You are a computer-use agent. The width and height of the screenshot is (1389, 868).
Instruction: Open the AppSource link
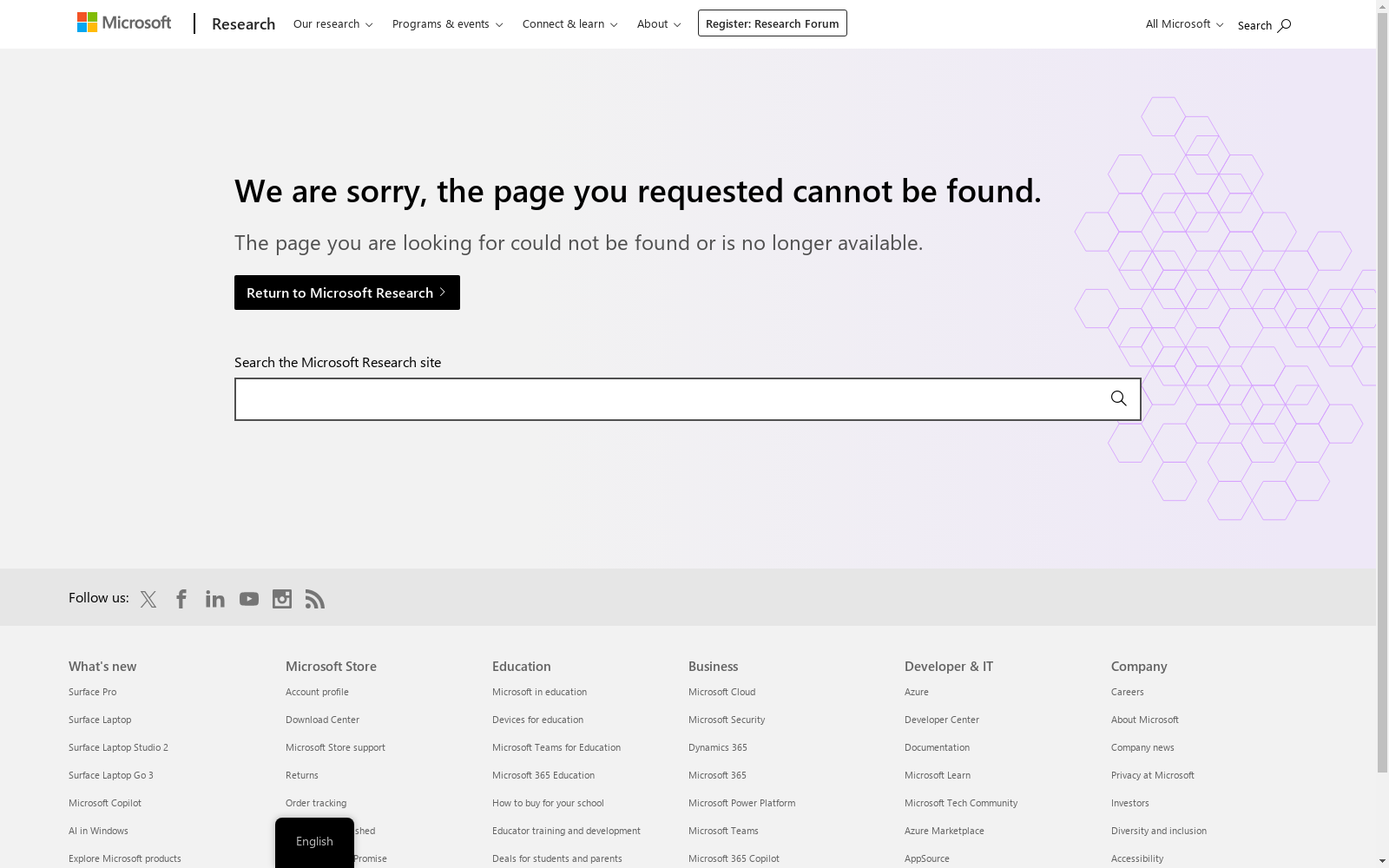[927, 858]
